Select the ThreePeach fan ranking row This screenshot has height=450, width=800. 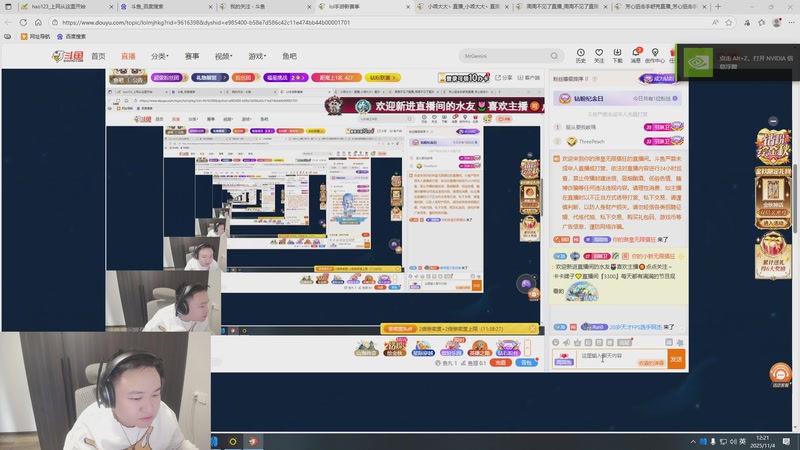619,141
